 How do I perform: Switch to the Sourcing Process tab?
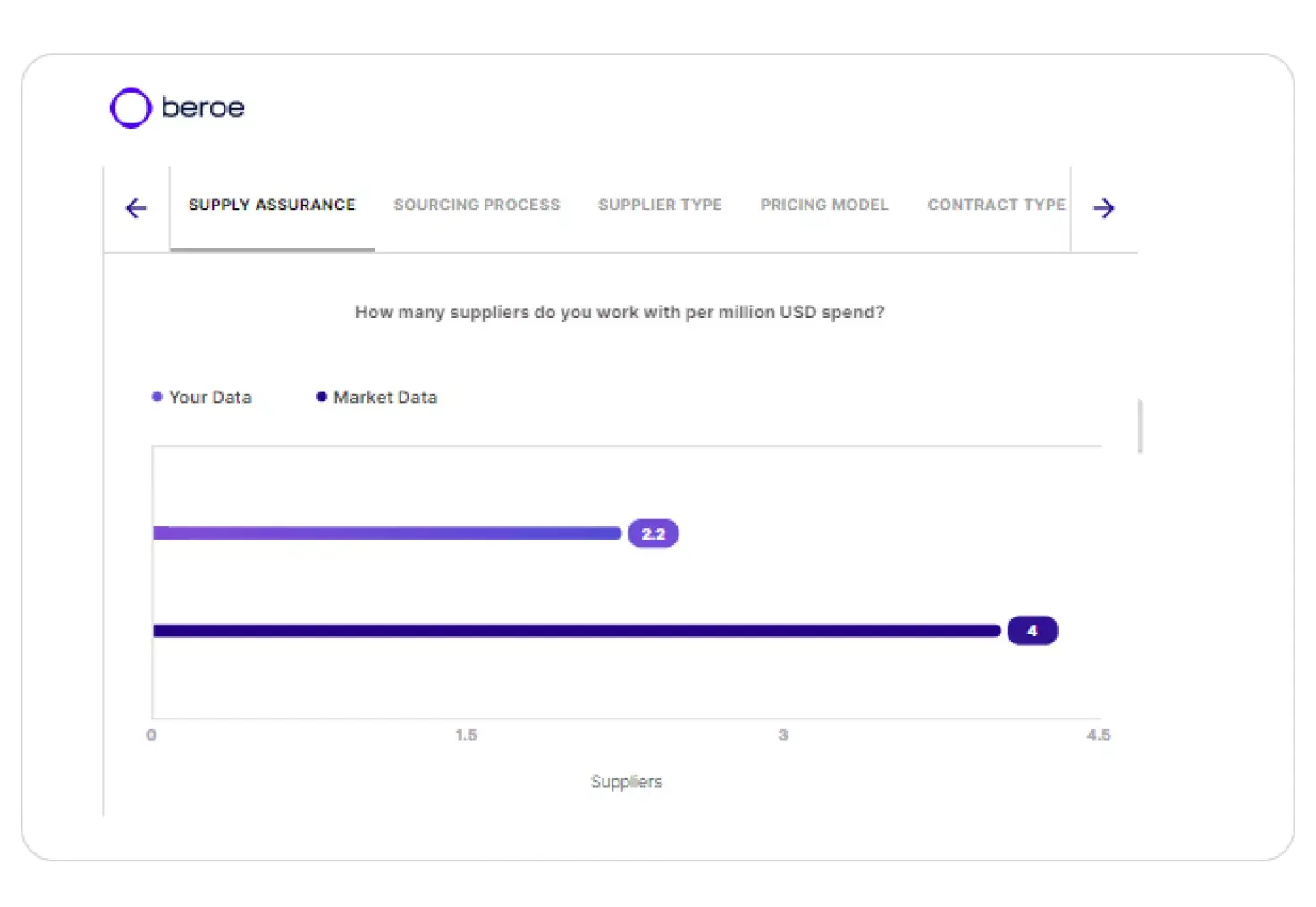point(477,206)
